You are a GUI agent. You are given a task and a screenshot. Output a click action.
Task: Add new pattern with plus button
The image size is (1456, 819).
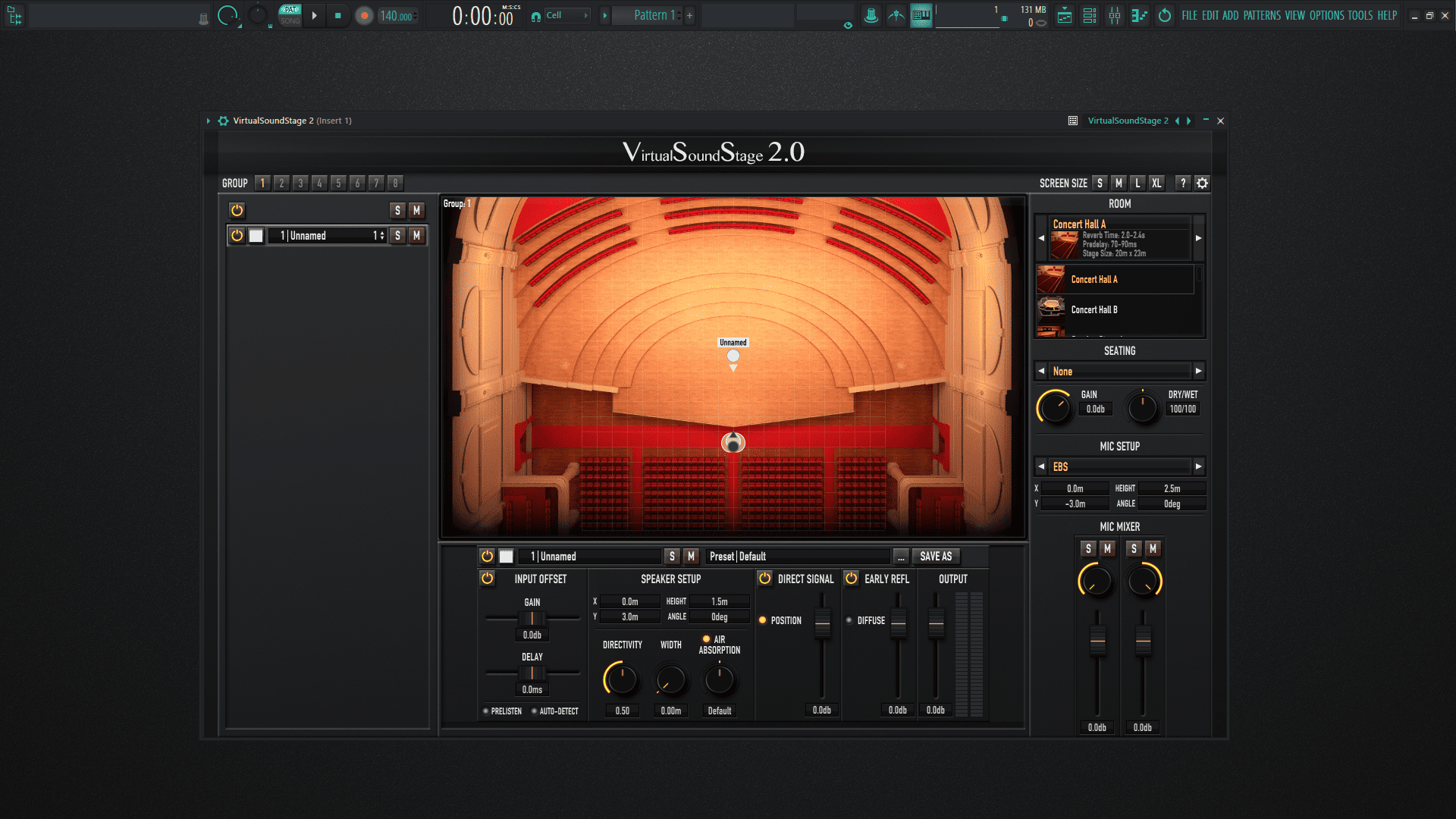(689, 15)
